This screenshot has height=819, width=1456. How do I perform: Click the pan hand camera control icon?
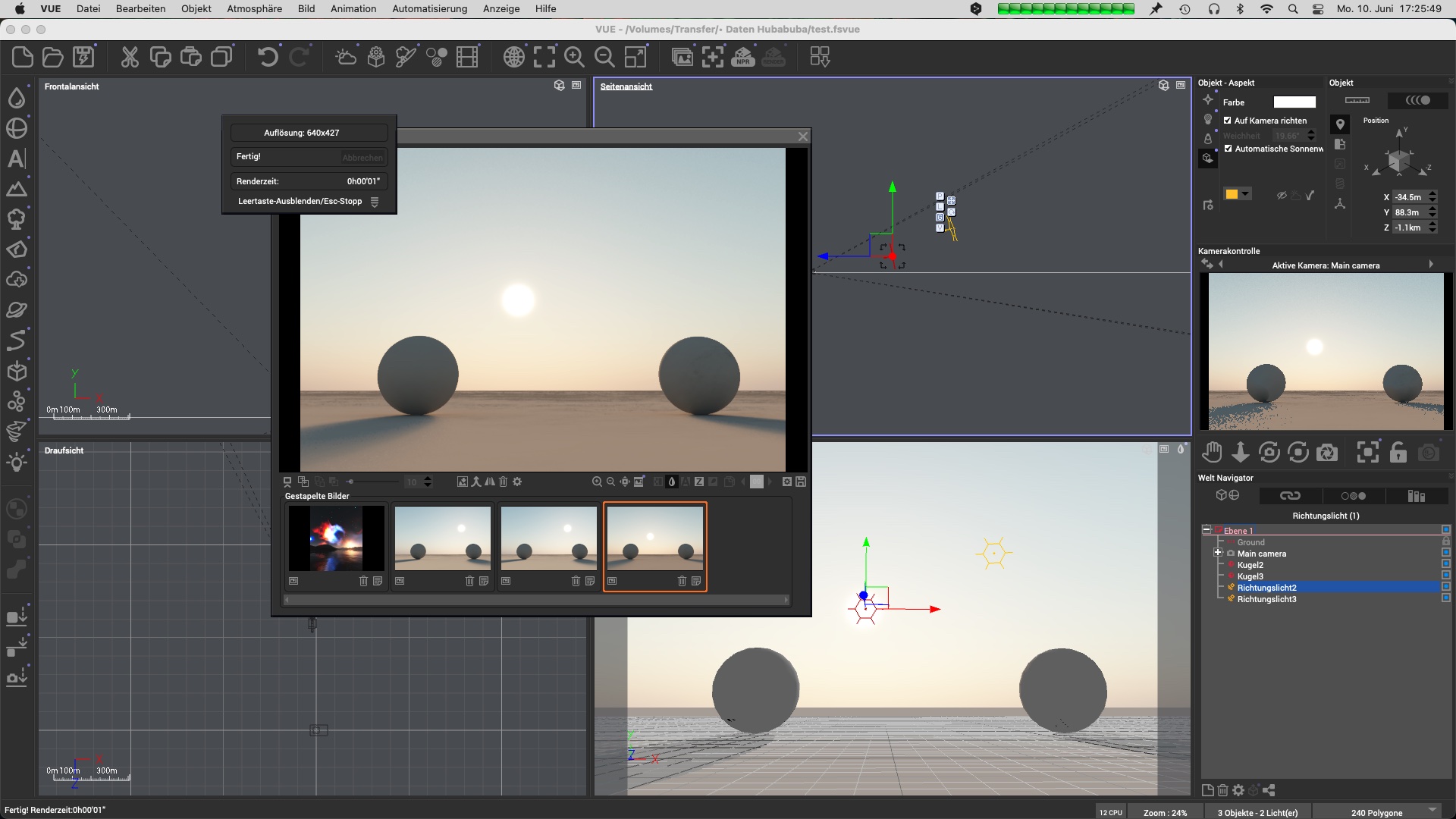(1212, 453)
